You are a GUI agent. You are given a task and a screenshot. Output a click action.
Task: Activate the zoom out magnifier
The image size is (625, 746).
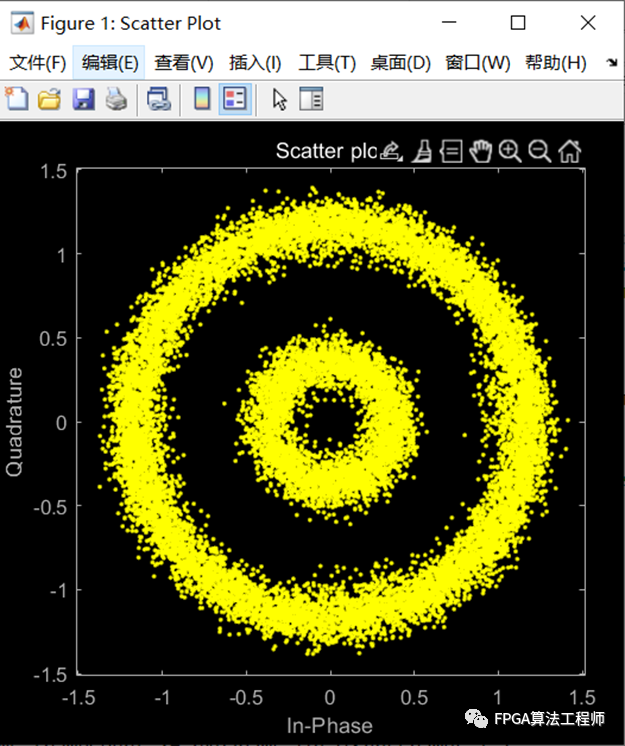539,151
